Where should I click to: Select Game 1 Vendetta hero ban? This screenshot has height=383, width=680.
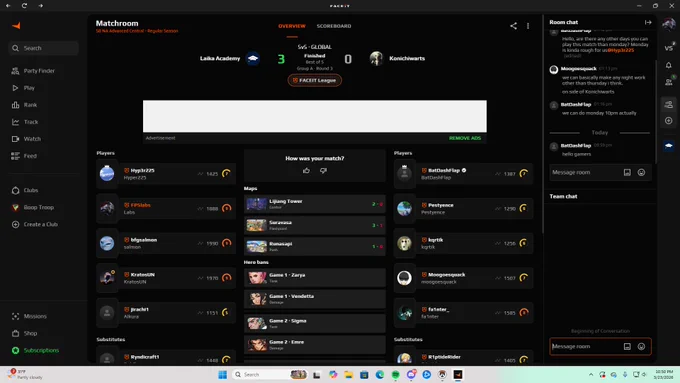tap(315, 299)
